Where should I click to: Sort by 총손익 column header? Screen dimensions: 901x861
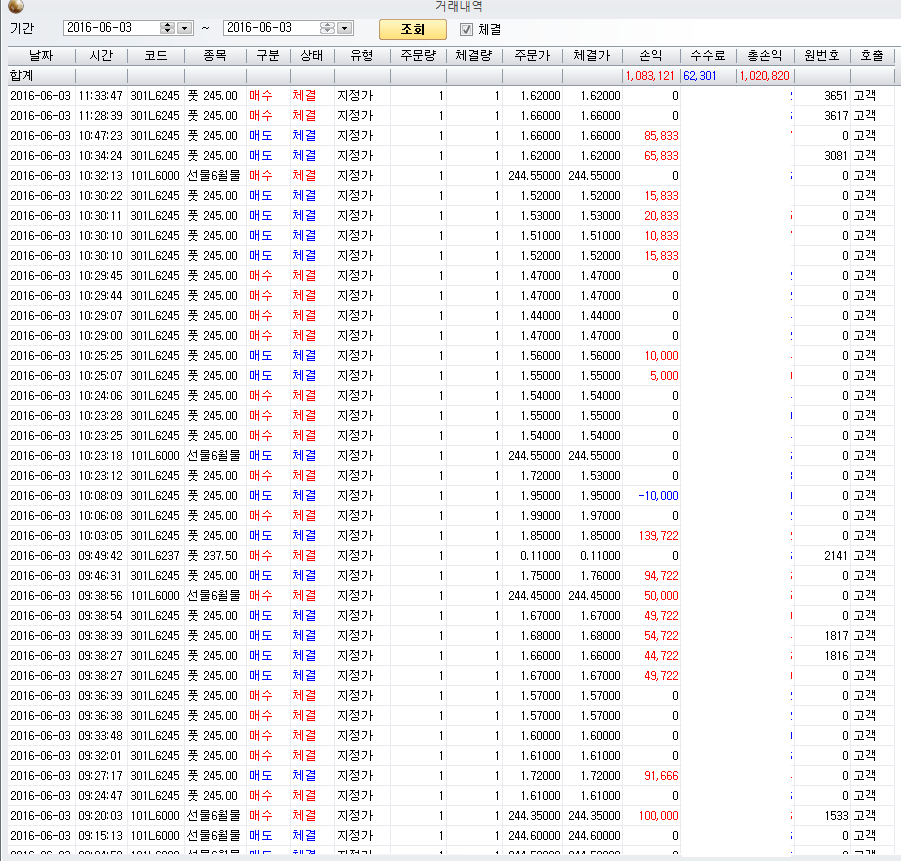point(765,56)
